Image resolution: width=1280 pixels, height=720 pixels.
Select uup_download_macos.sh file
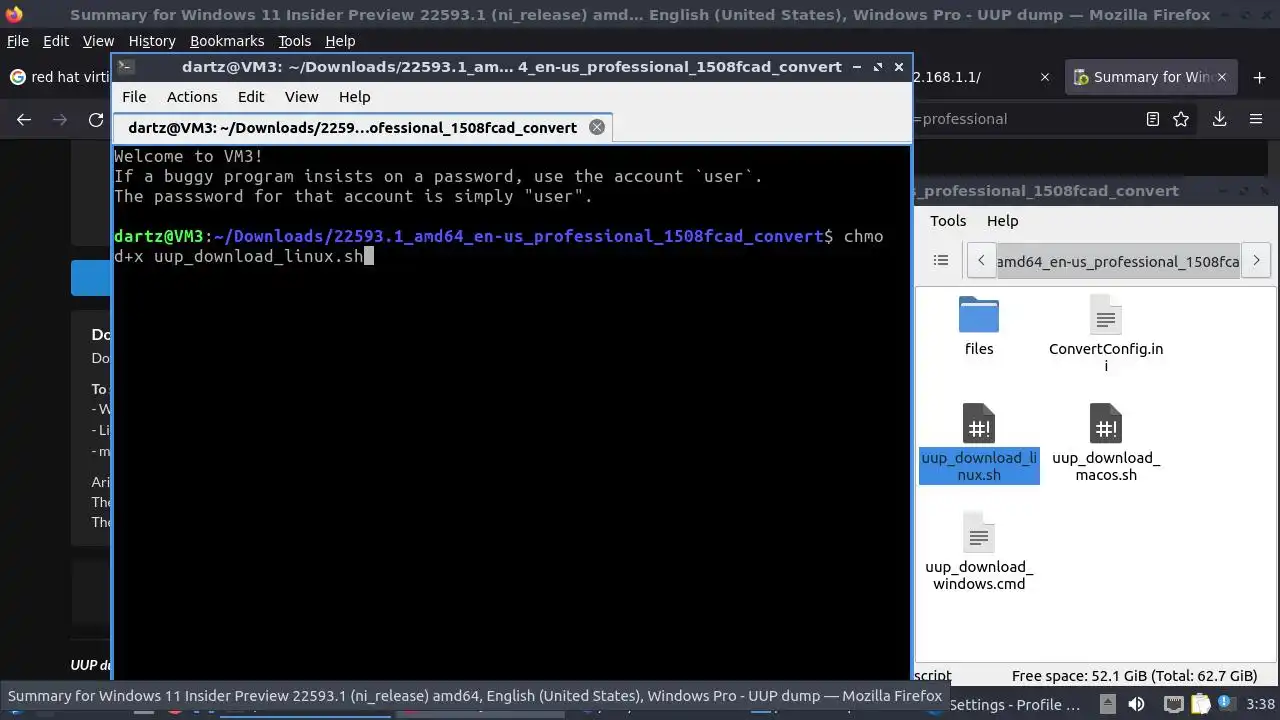point(1106,442)
